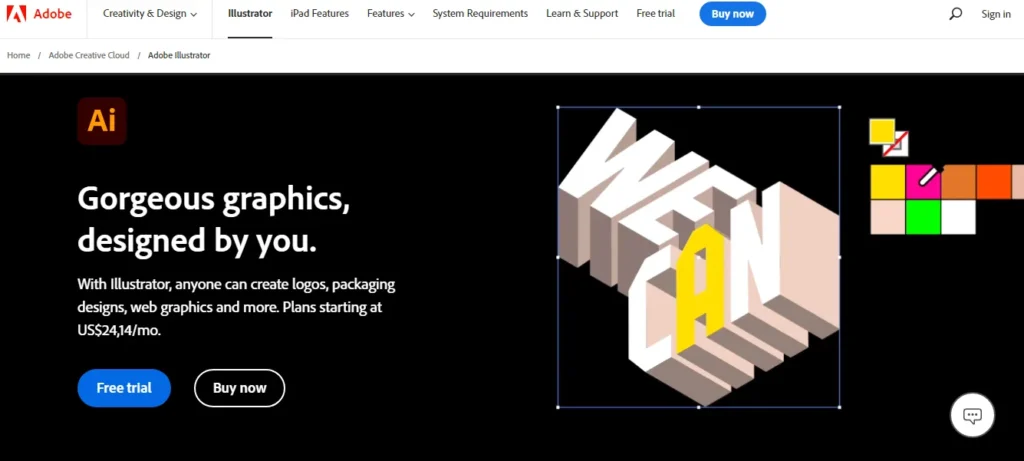Select the bright green color swatch
Viewport: 1024px width, 461px height.
pos(923,217)
